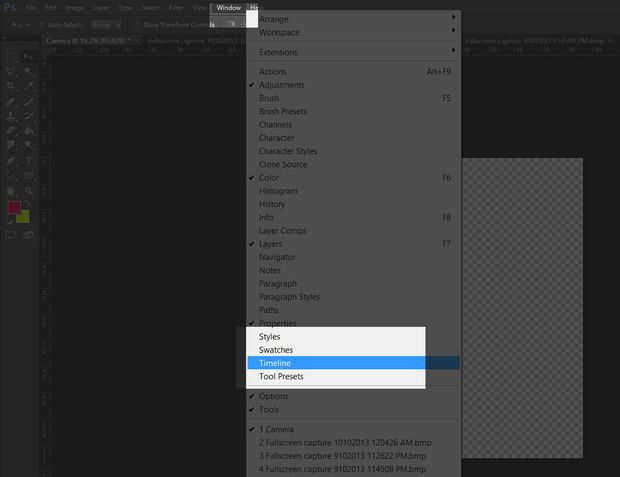Switch to document 2 Fullscreen capture 120426 AM.bmp
Image resolution: width=620 pixels, height=477 pixels.
pyautogui.click(x=353, y=443)
